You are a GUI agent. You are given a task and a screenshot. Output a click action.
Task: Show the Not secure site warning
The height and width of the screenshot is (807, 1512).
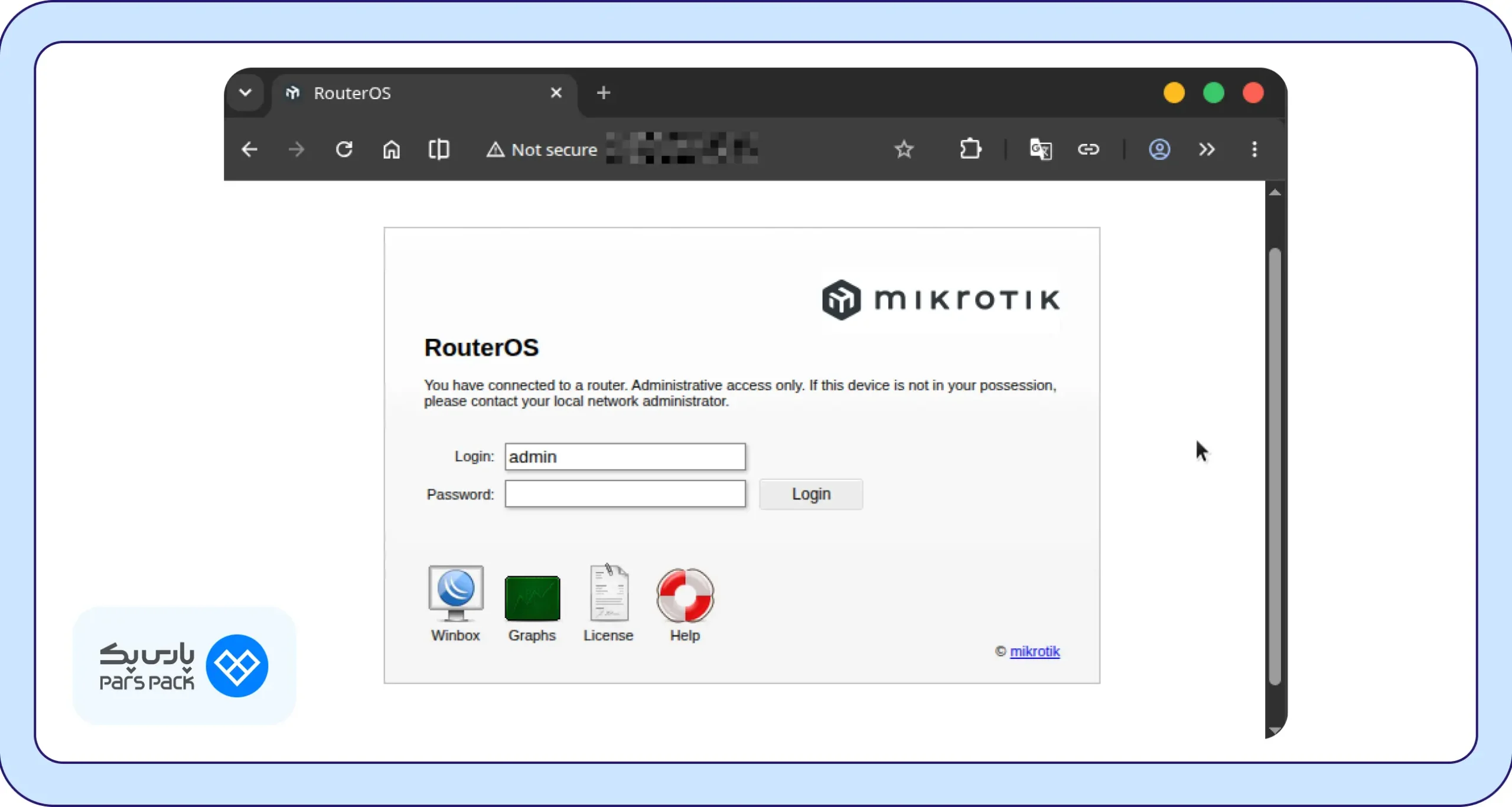[542, 150]
